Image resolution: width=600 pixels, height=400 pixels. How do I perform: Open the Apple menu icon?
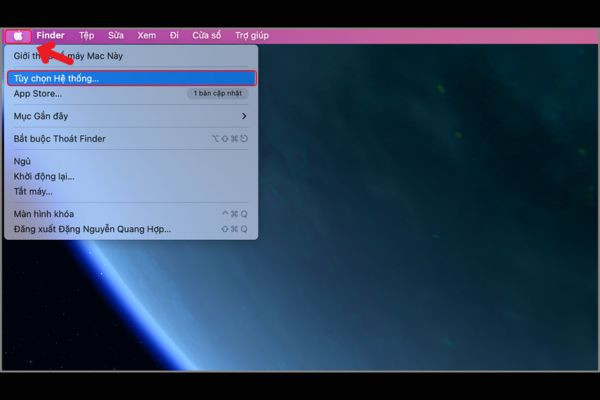point(18,36)
